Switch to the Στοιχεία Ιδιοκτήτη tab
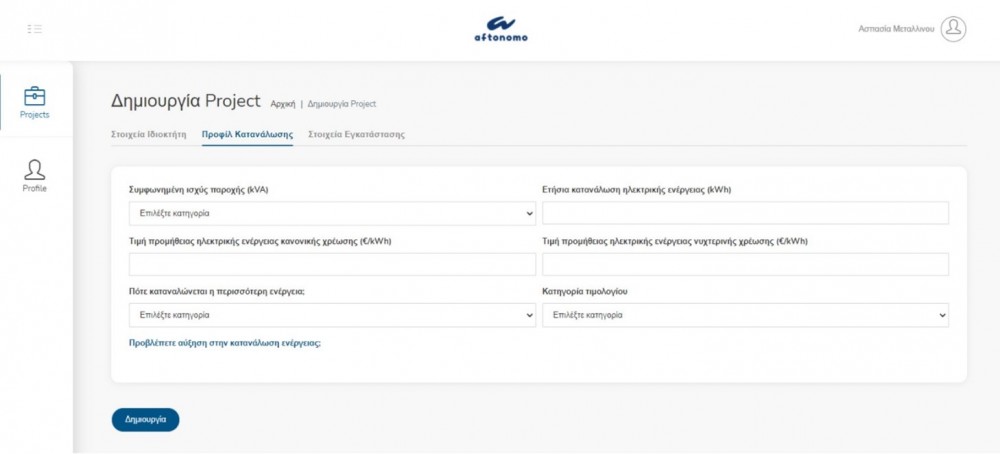The image size is (1000, 454). [148, 134]
